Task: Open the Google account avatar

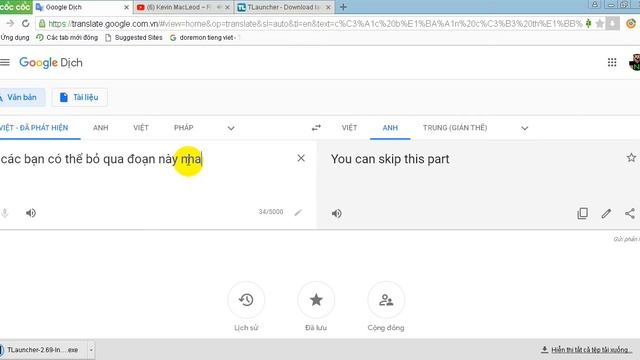Action: (x=635, y=62)
